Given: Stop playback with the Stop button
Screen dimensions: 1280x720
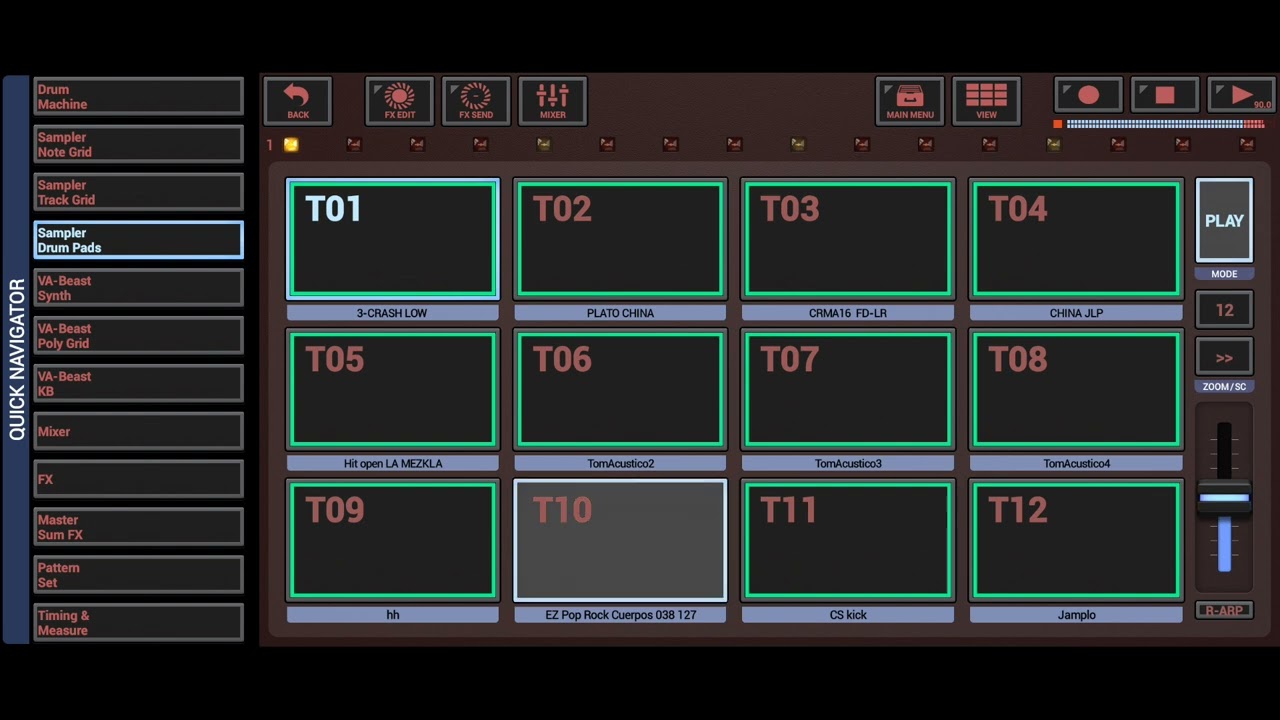Looking at the screenshot, I should pos(1165,96).
